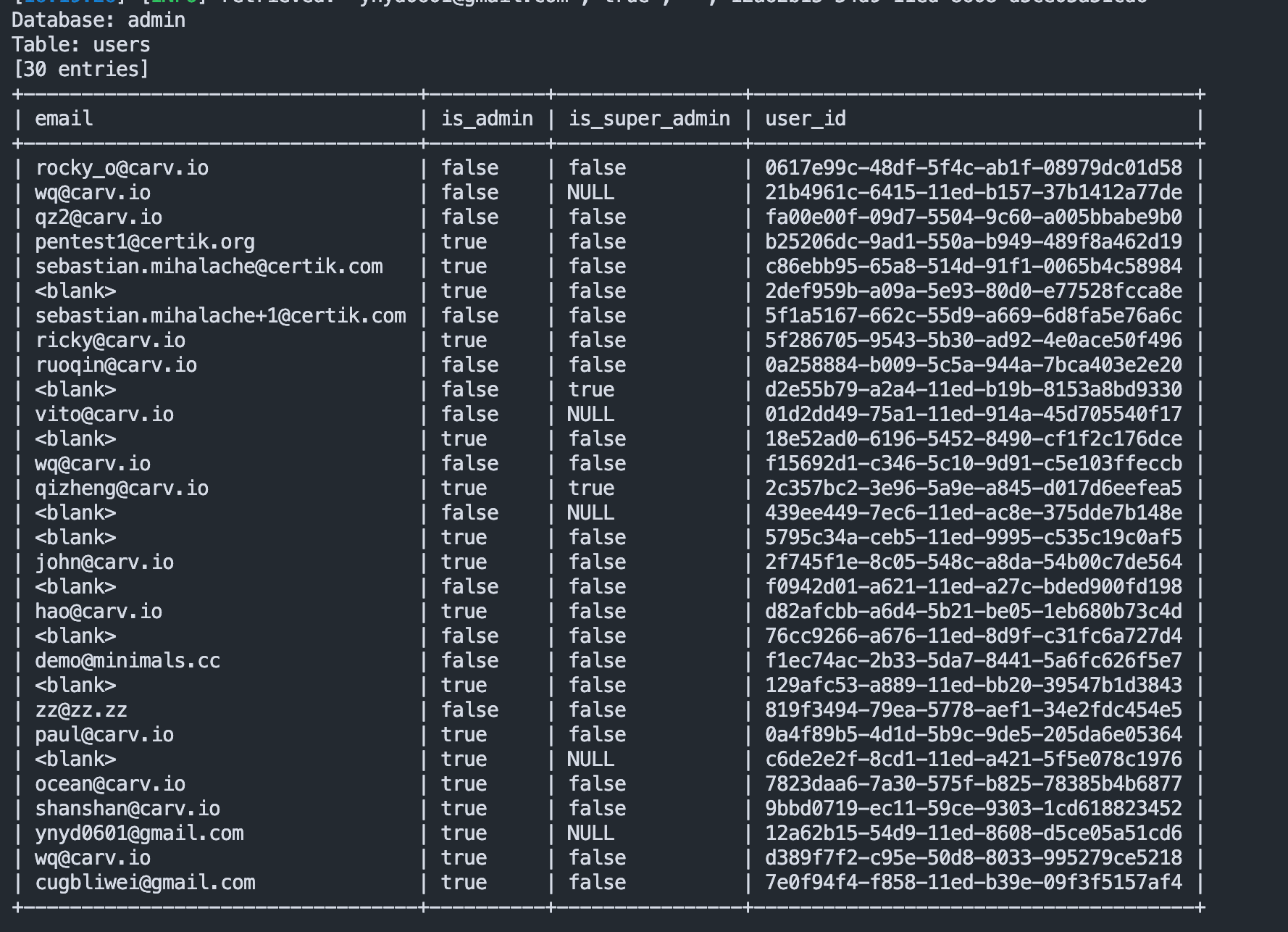This screenshot has height=932, width=1288.
Task: Click user_id 439ee449-7ec6-11ed-ac8e-375dde7b148e
Action: pos(974,513)
